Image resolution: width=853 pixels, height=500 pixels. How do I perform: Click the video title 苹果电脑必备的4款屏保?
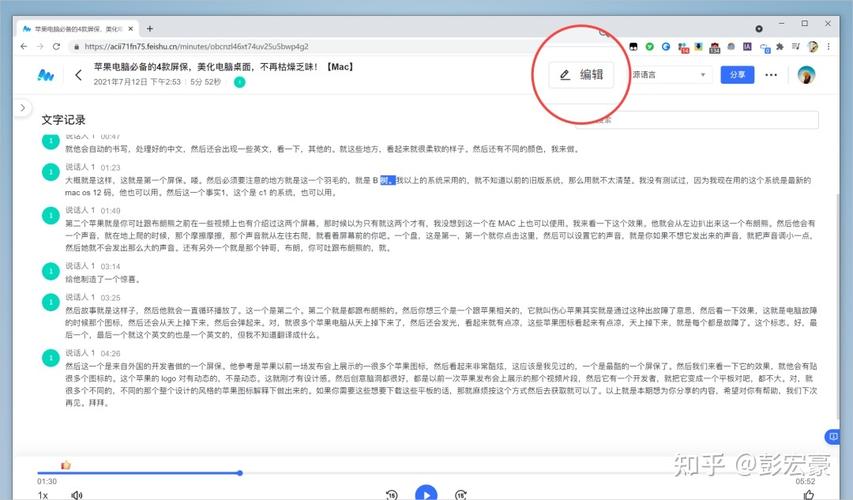click(224, 67)
